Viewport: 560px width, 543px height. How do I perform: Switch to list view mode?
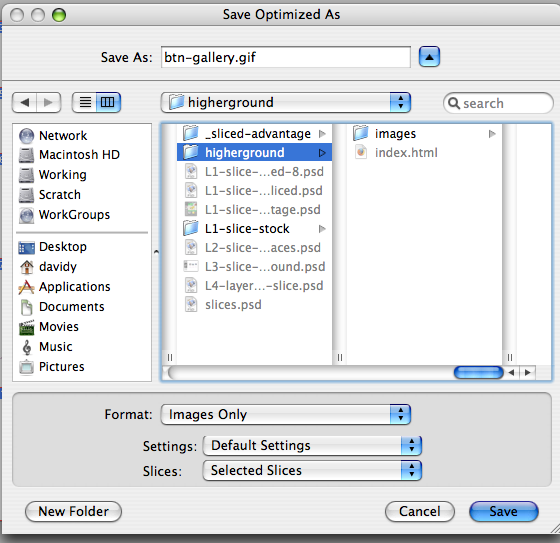click(85, 103)
